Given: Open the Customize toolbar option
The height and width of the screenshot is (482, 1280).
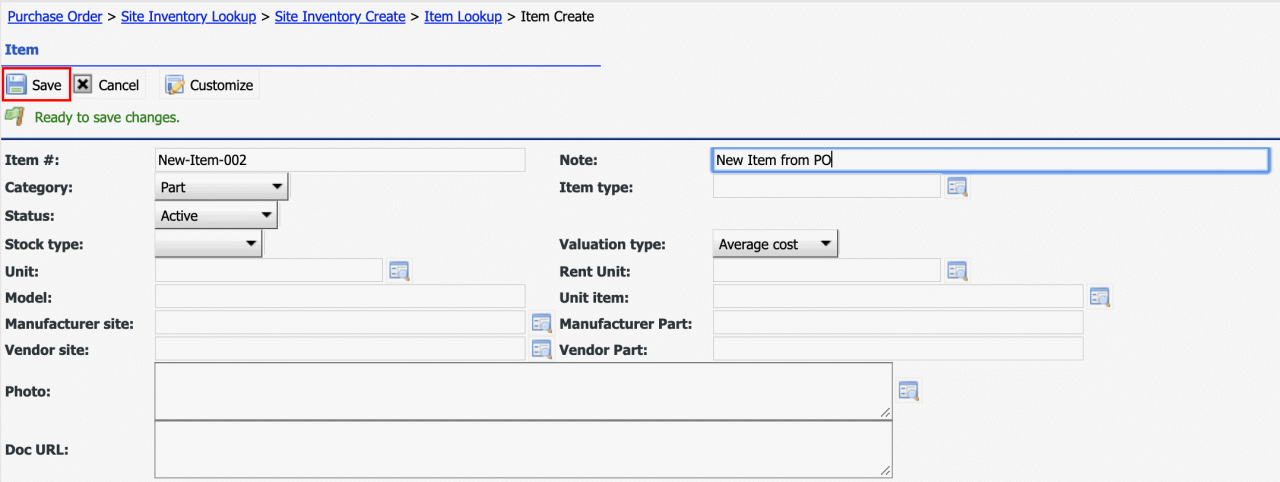Looking at the screenshot, I should coord(209,85).
